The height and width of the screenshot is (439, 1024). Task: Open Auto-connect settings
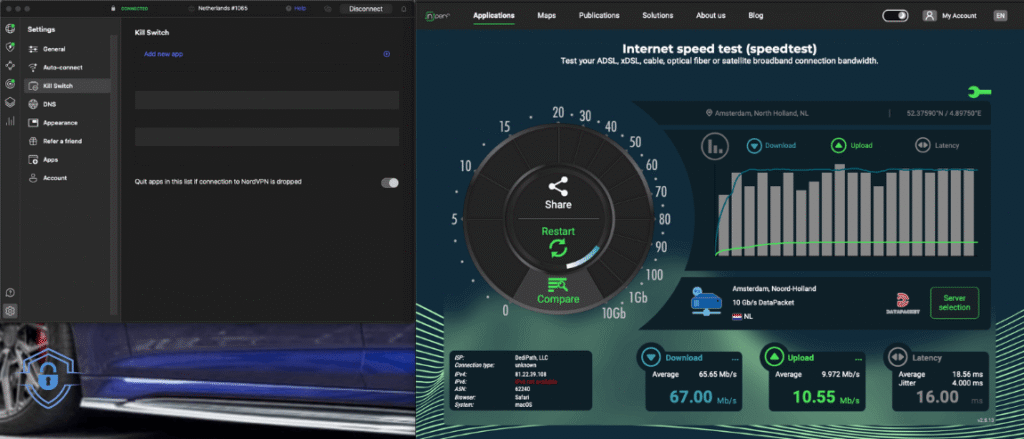click(x=67, y=67)
